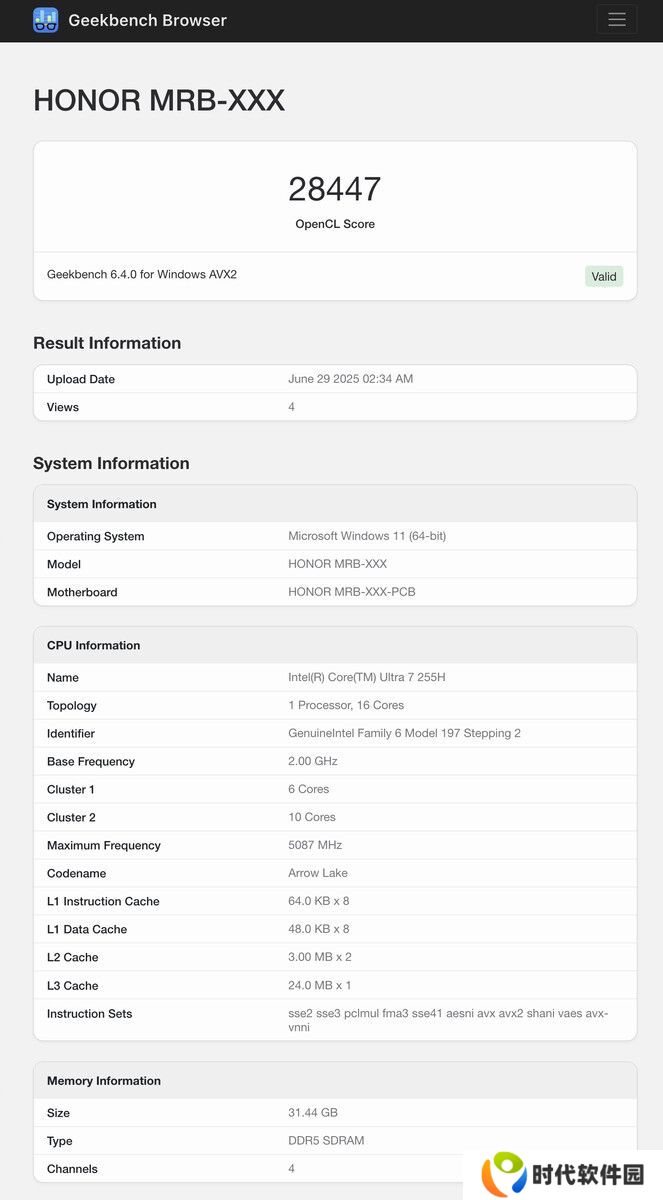This screenshot has height=1200, width=663.
Task: Click the 'Maximum Frequency' row label
Action: pos(104,845)
